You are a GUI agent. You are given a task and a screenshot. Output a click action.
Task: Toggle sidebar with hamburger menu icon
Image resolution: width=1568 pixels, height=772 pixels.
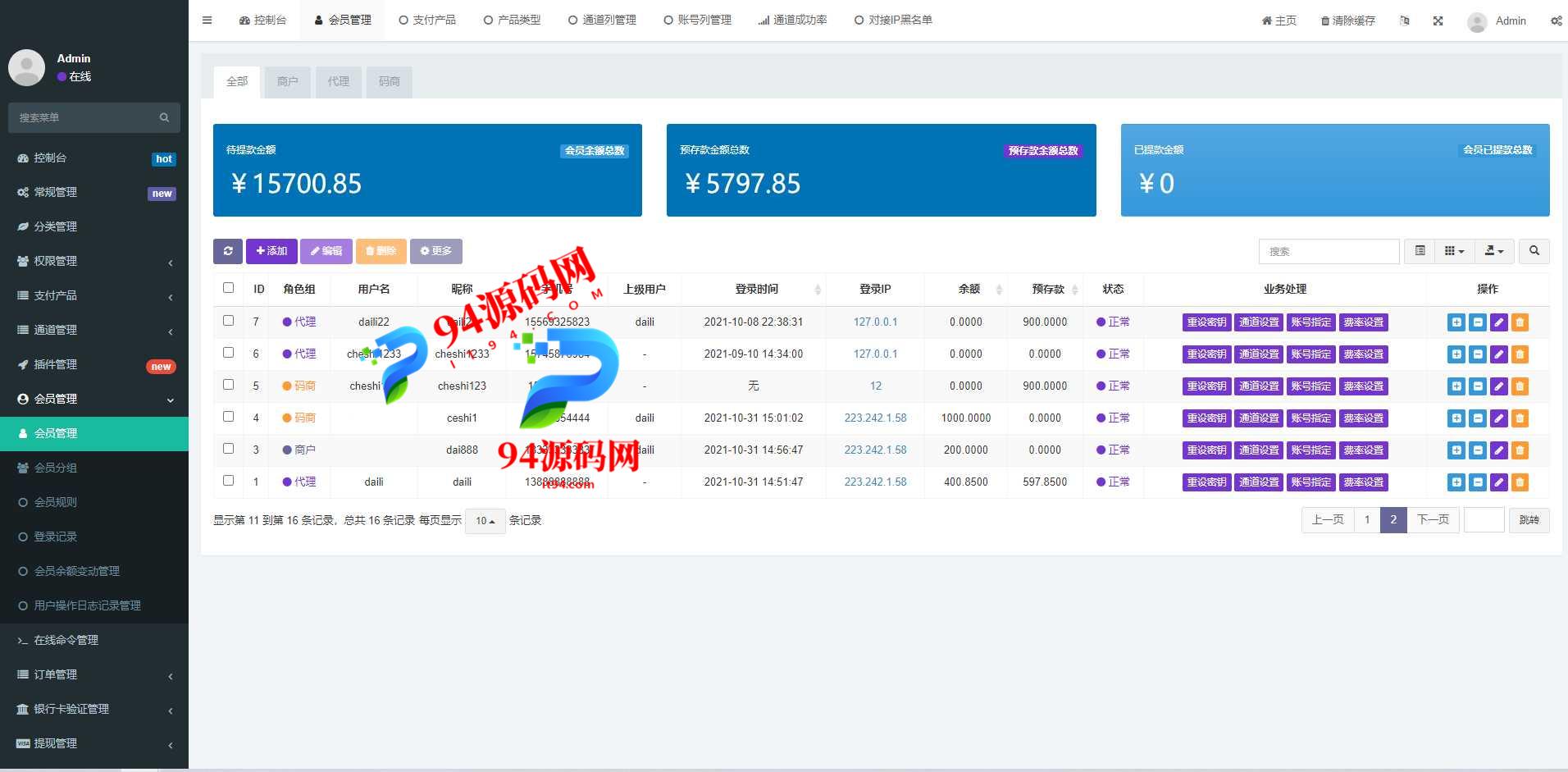pos(207,21)
